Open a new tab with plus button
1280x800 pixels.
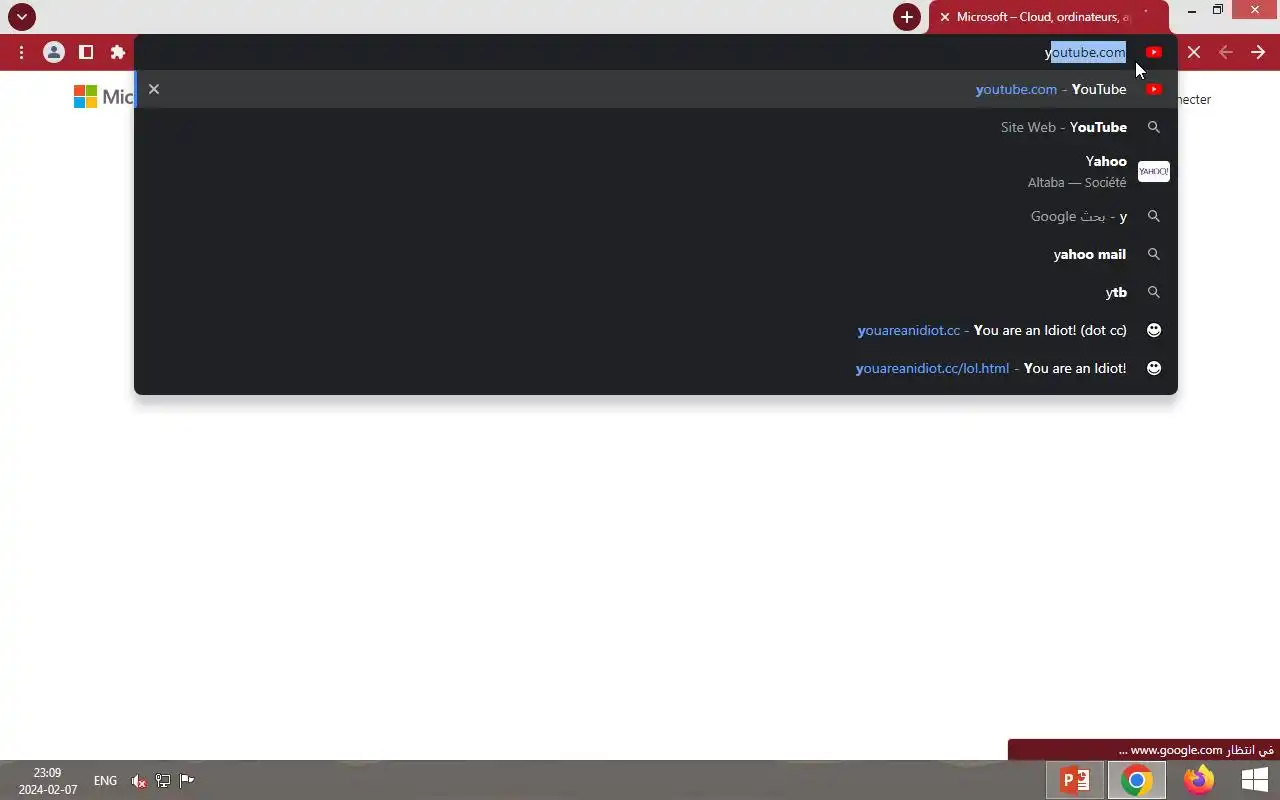pyautogui.click(x=907, y=17)
